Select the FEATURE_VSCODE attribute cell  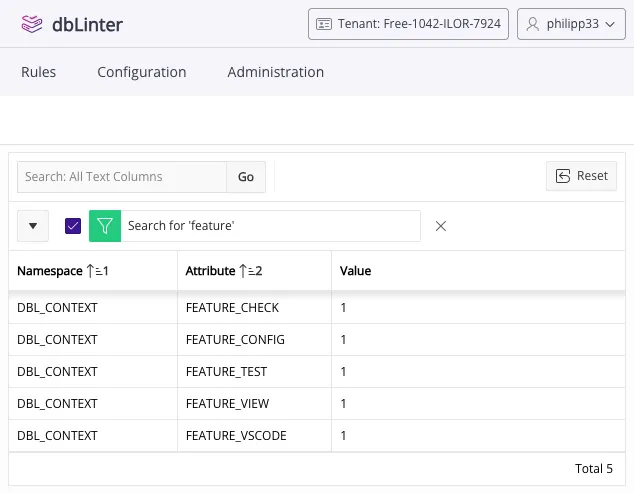tap(235, 436)
